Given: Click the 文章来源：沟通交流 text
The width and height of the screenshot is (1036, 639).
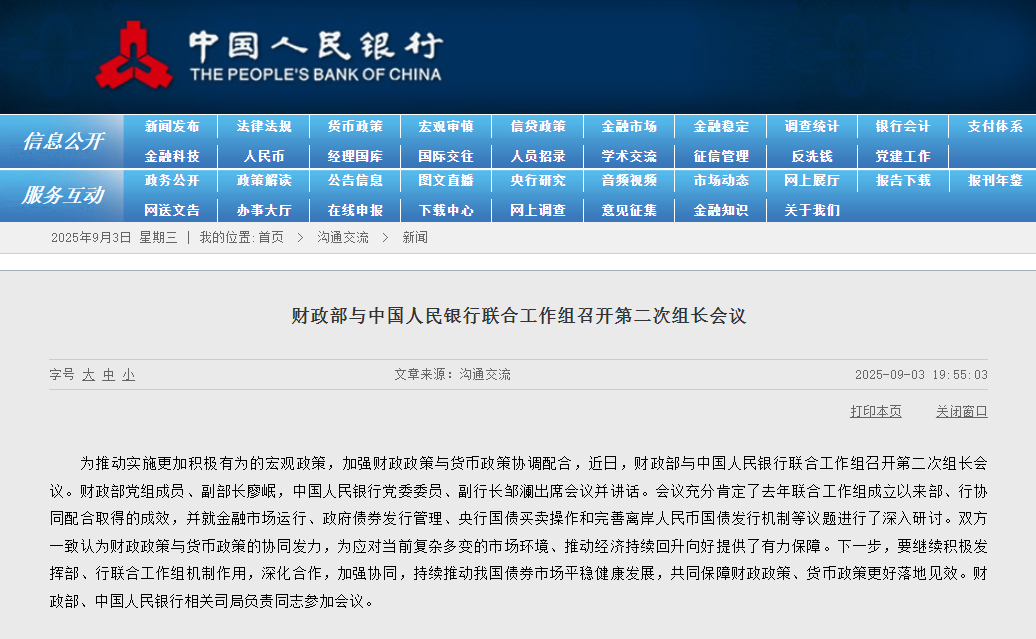Looking at the screenshot, I should pyautogui.click(x=453, y=375).
